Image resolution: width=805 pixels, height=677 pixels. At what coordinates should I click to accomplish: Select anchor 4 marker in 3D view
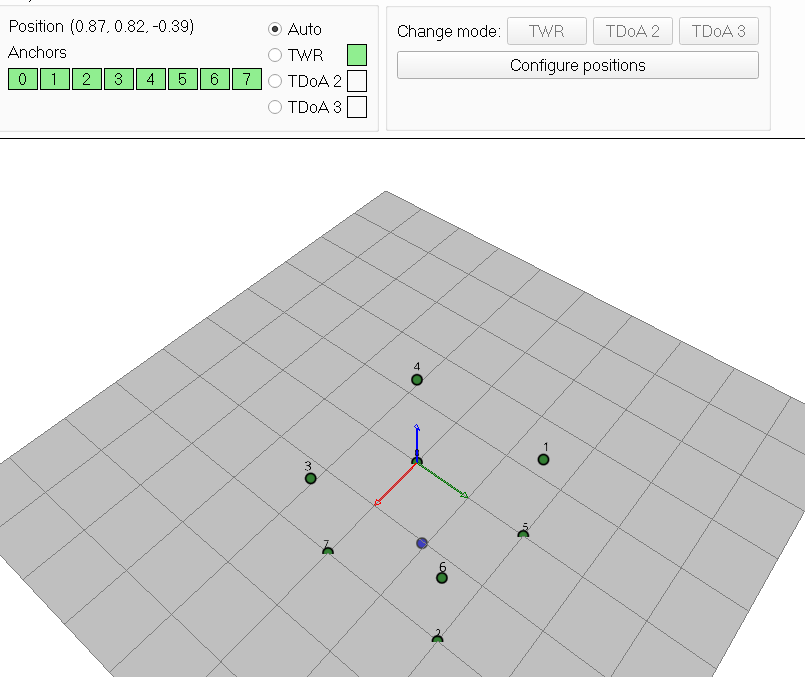point(417,380)
